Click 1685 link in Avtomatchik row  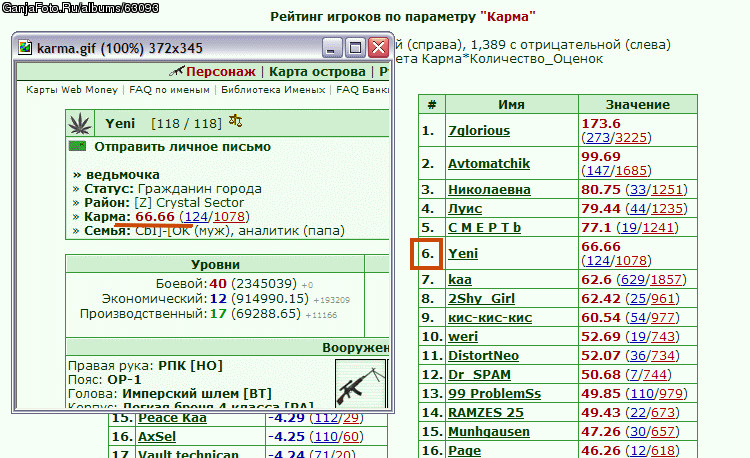click(631, 171)
